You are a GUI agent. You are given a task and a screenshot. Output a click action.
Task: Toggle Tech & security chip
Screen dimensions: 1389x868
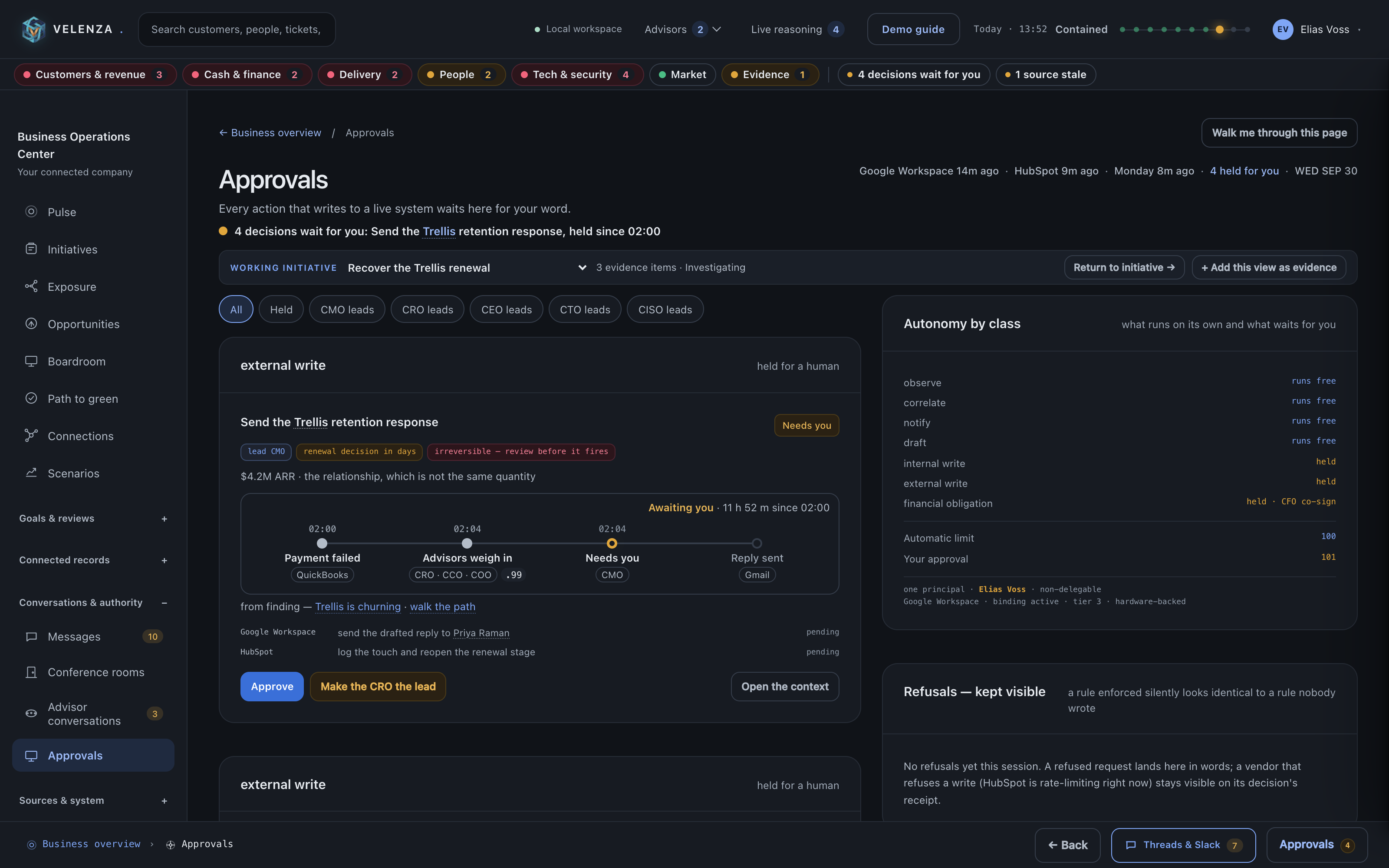point(577,75)
